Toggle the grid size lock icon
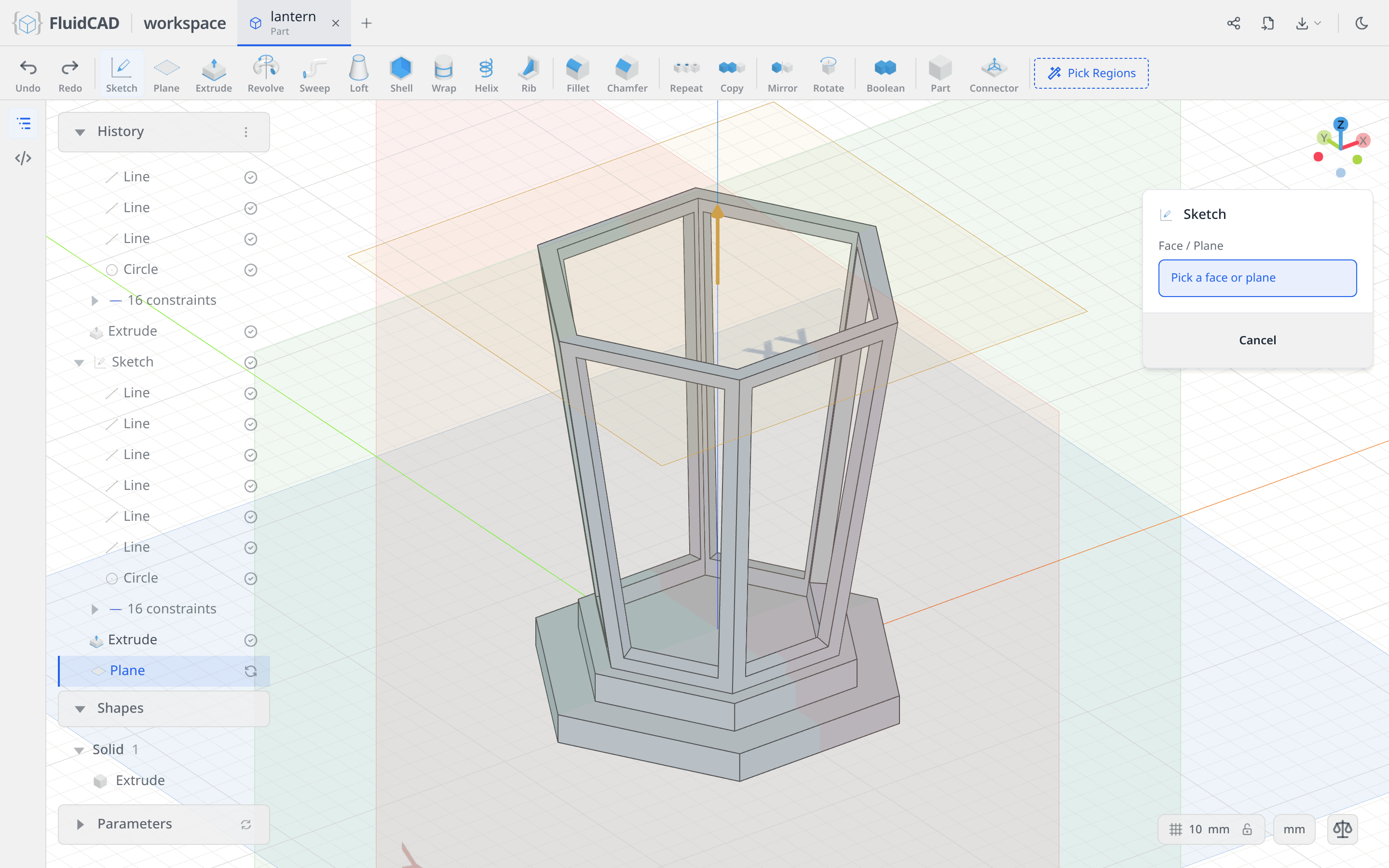 [1247, 829]
